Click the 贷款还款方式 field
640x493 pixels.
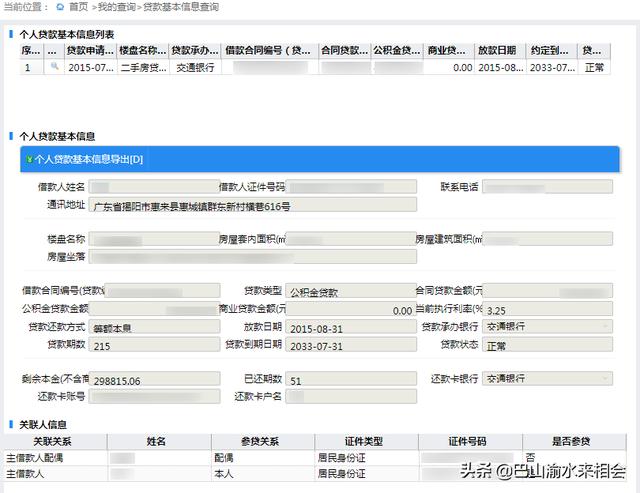tap(154, 326)
